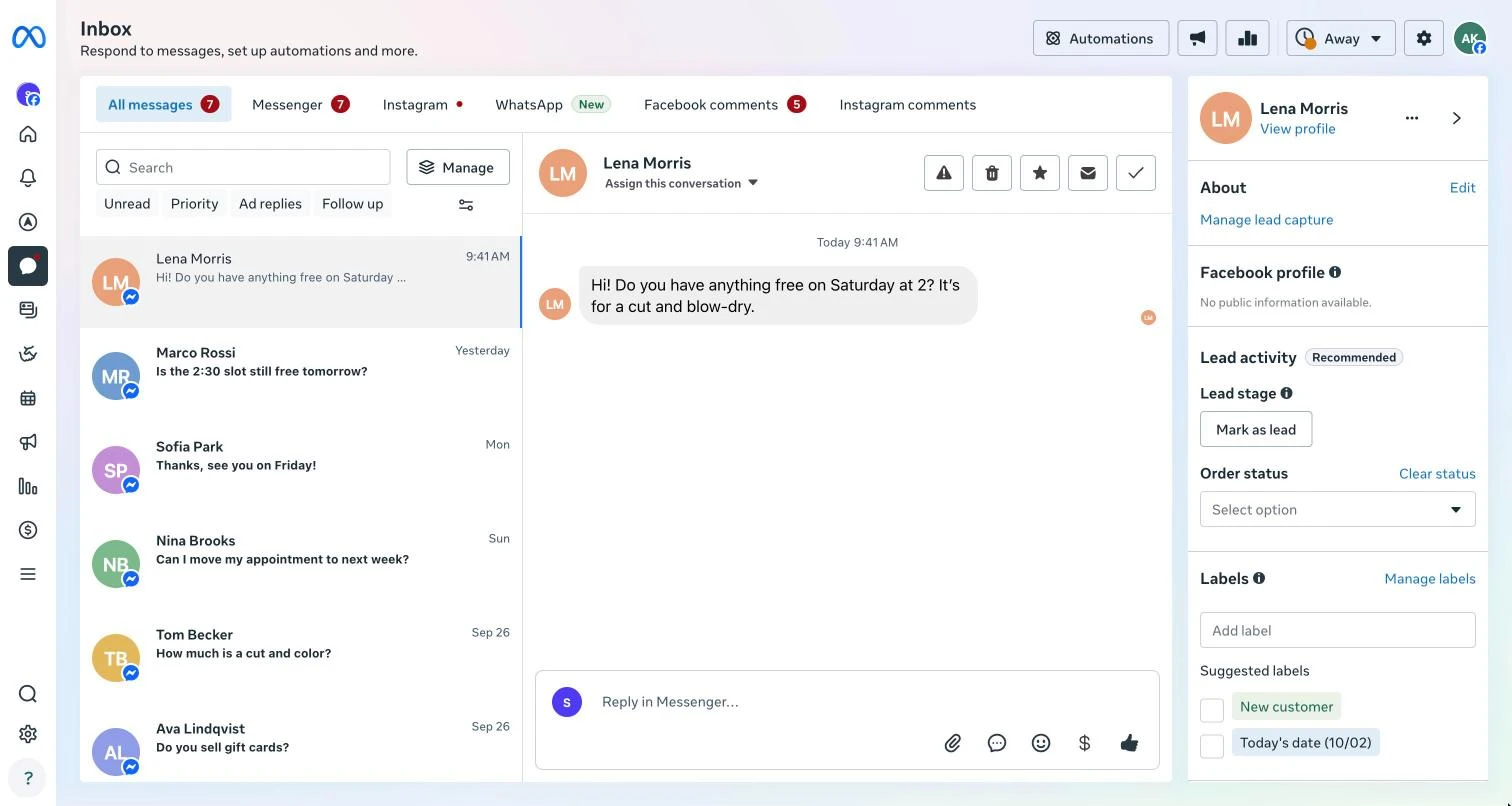Click the Manage button next to search
The height and width of the screenshot is (806, 1512).
click(x=458, y=167)
